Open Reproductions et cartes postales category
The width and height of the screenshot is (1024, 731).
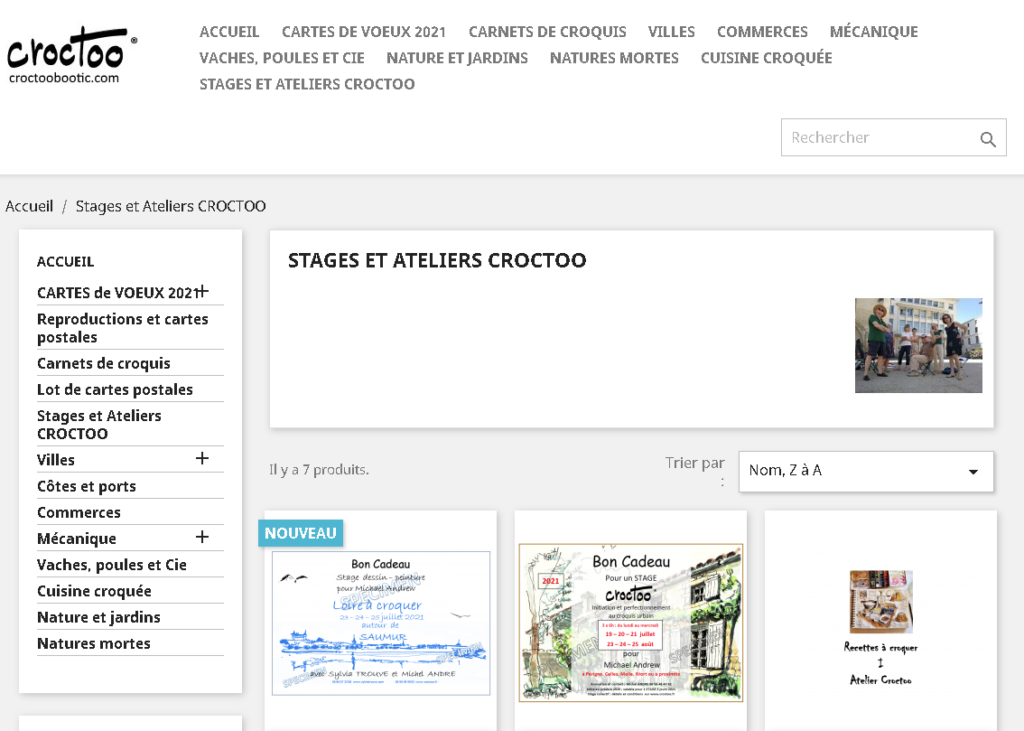(123, 328)
